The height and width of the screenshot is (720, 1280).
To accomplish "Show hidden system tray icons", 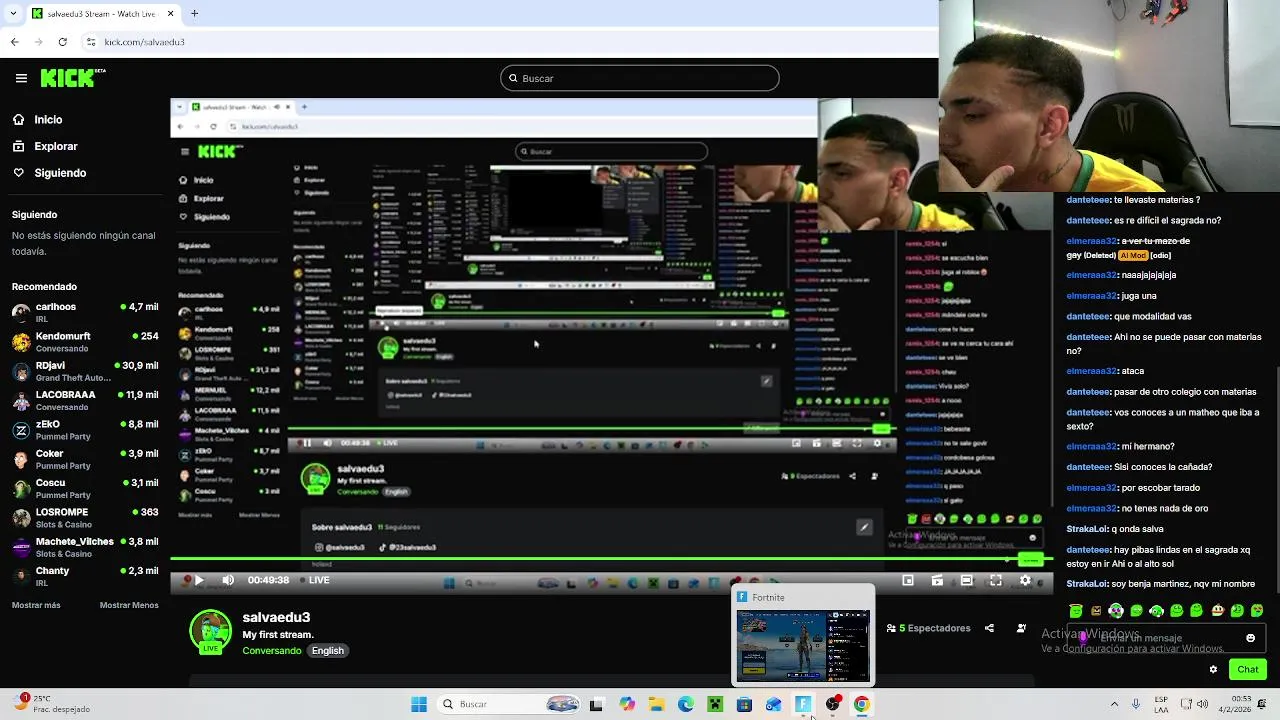I will (x=1114, y=704).
